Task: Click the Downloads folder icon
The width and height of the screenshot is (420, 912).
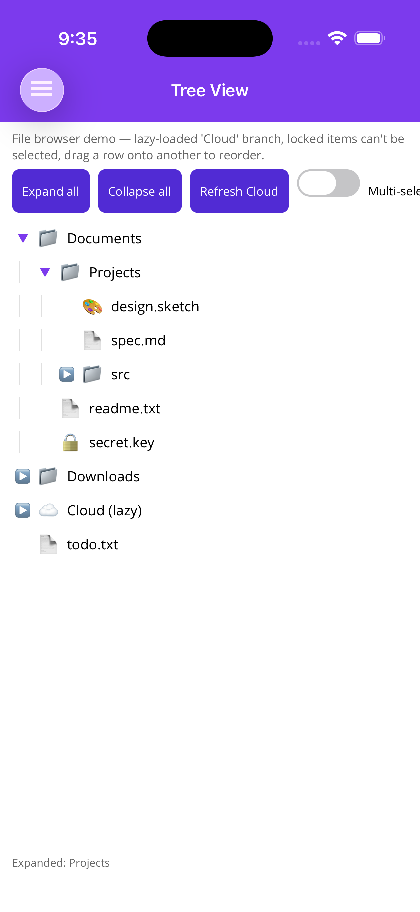Action: 48,476
